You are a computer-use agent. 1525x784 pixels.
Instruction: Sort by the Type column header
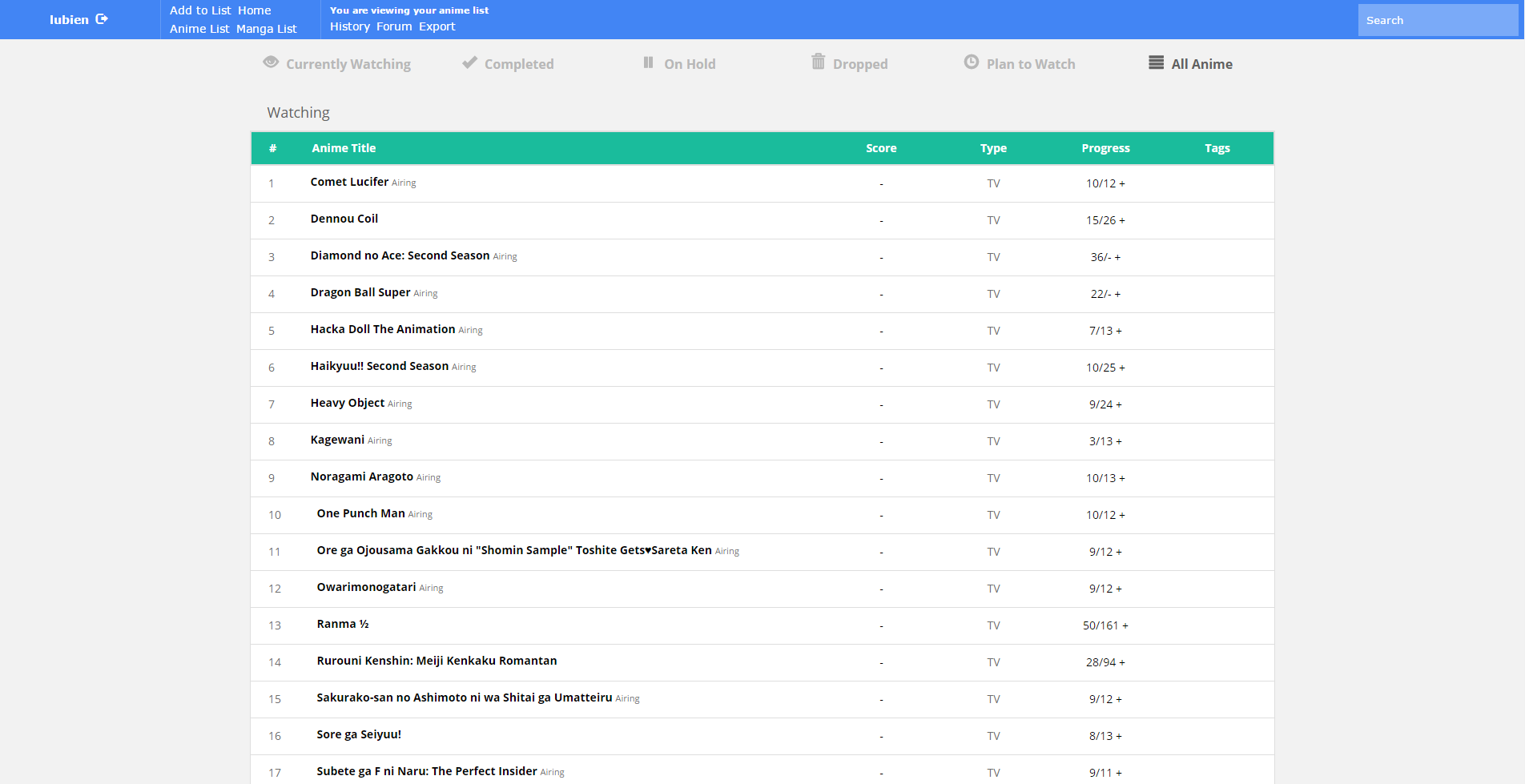(993, 148)
